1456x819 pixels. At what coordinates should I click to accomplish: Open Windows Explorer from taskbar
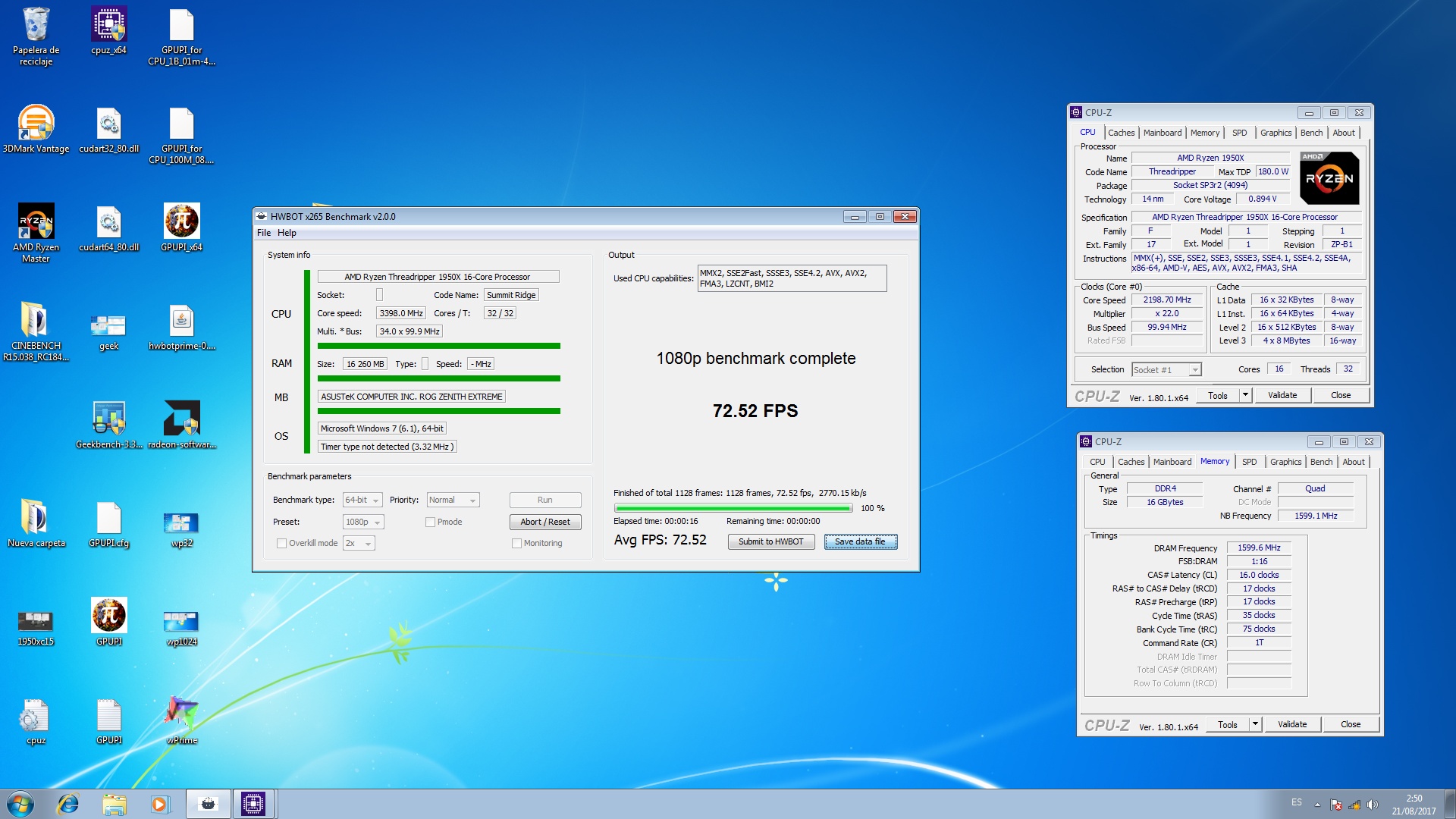click(114, 804)
